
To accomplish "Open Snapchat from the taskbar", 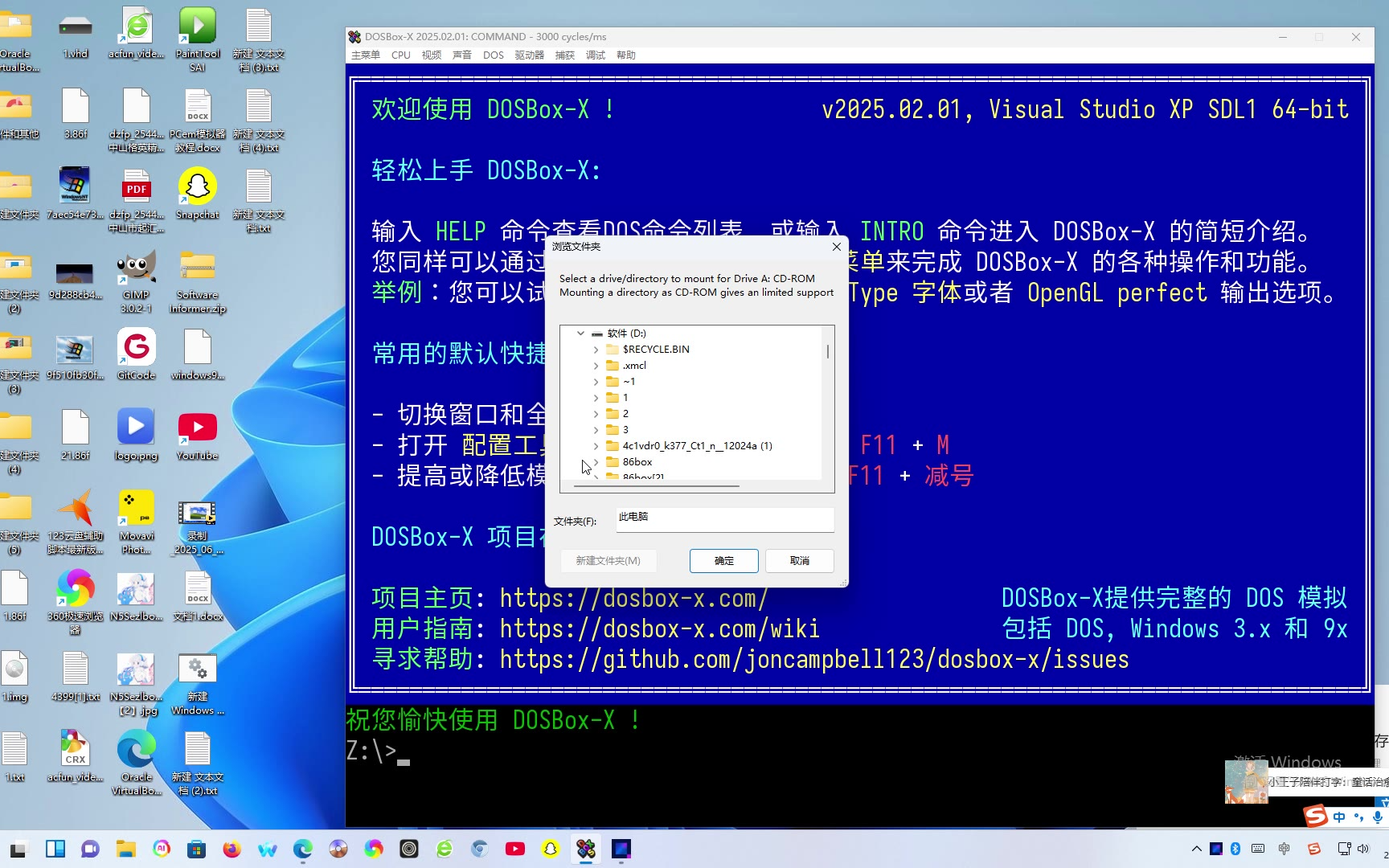I will coord(550,849).
